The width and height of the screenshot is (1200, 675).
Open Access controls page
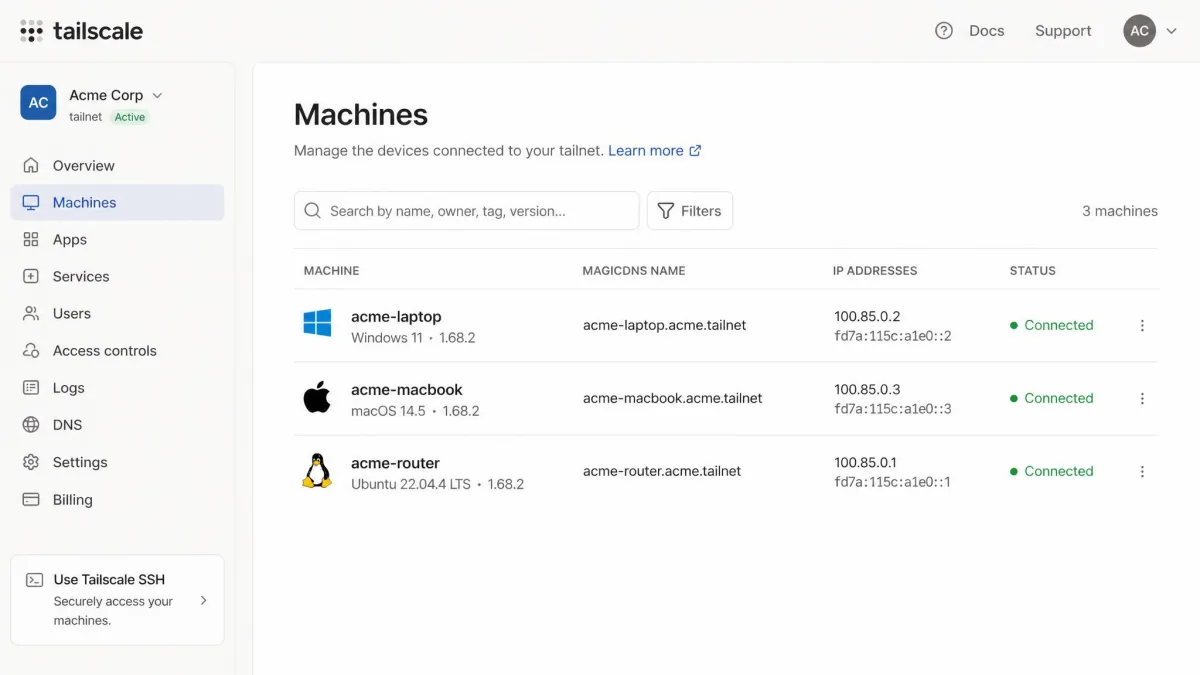coord(117,350)
